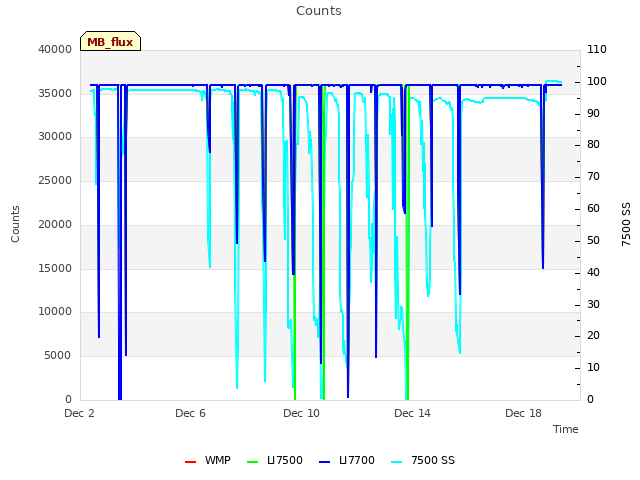Click the 30 right axis tick label
This screenshot has width=640, height=480.
click(593, 304)
